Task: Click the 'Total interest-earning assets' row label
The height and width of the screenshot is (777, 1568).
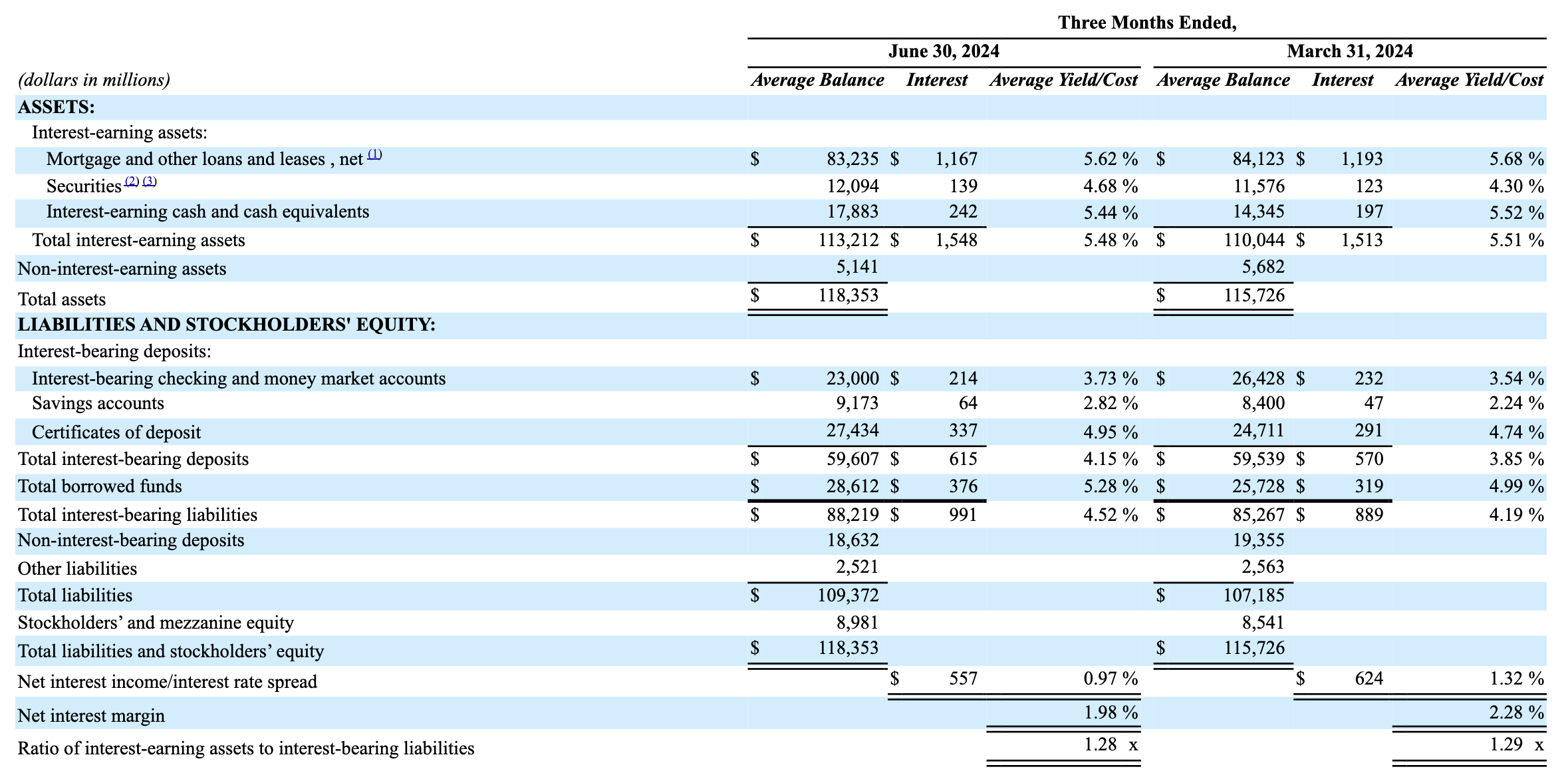Action: [x=138, y=240]
